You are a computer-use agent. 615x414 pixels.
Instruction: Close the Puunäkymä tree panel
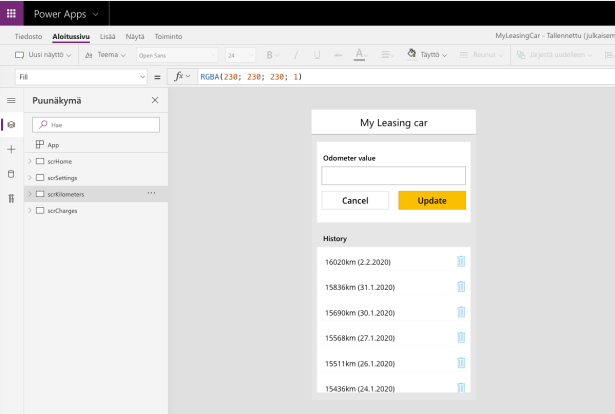154,101
